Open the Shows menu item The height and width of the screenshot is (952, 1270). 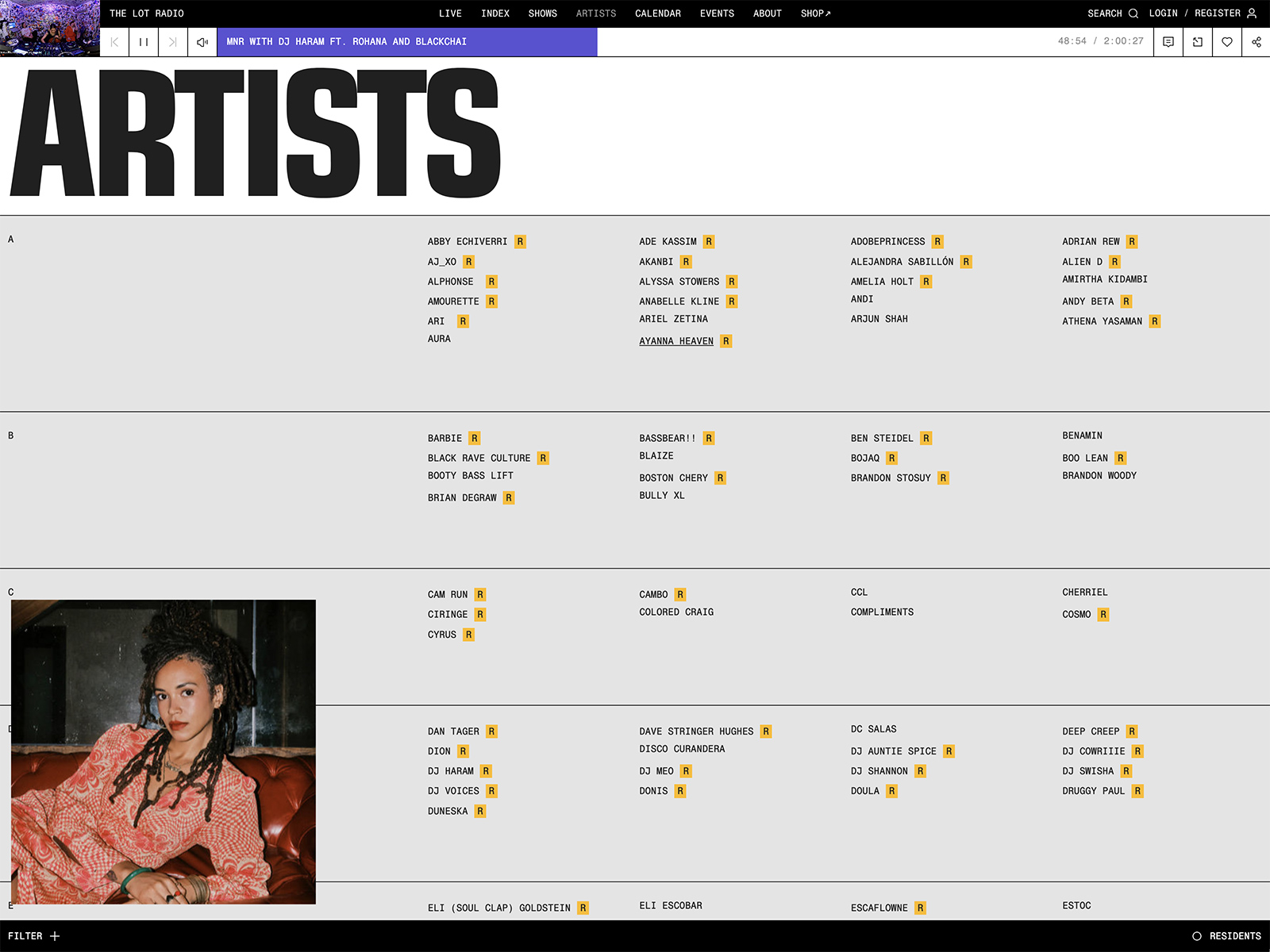(542, 13)
